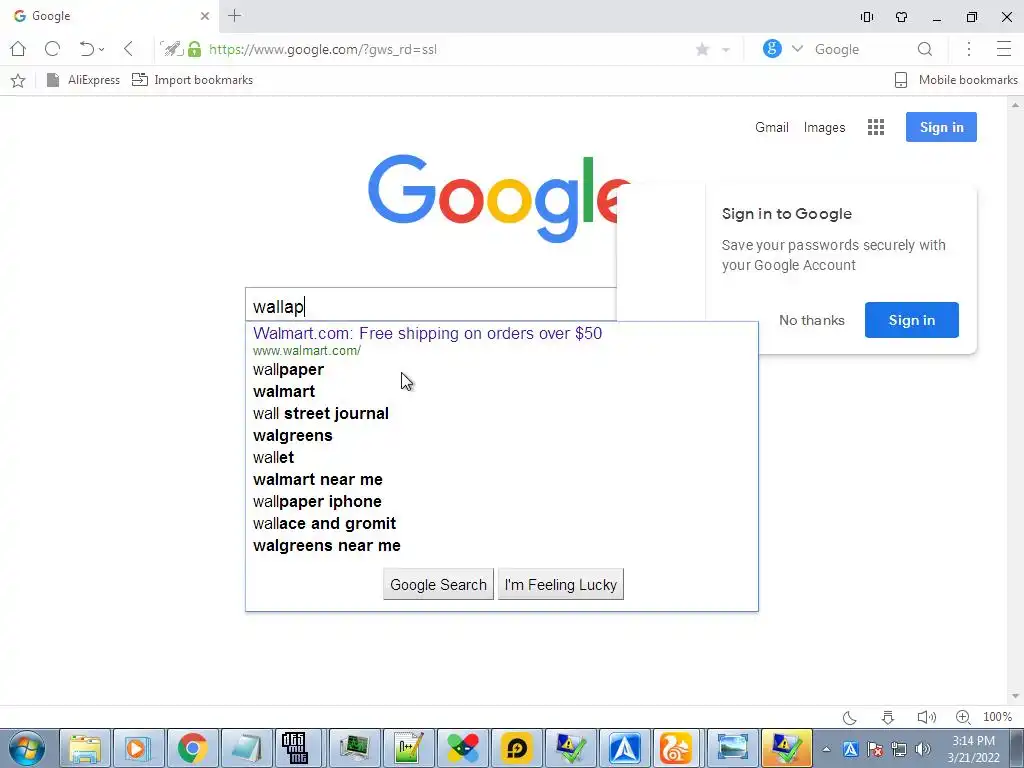1024x768 pixels.
Task: Choose the 'wallet' suggestion
Action: tap(274, 457)
